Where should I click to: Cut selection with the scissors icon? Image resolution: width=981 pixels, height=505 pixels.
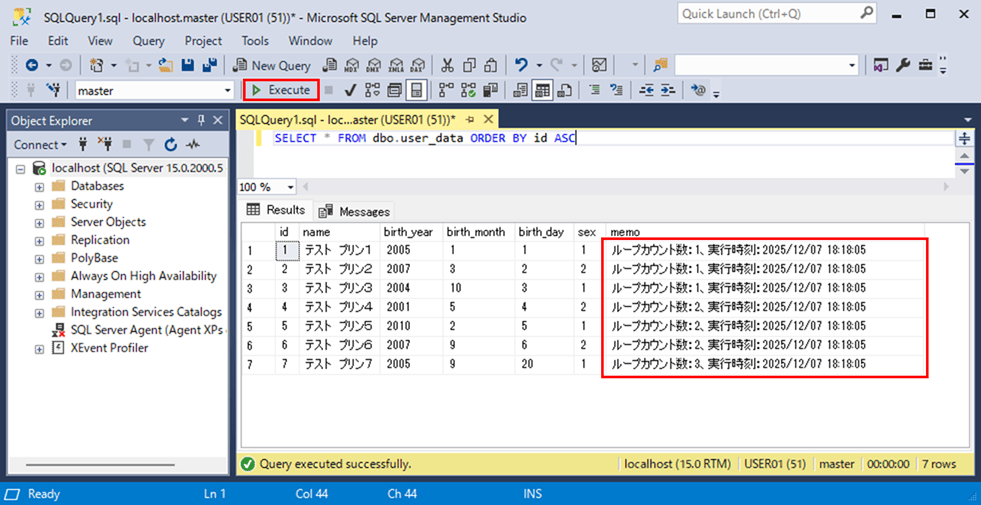click(x=447, y=65)
